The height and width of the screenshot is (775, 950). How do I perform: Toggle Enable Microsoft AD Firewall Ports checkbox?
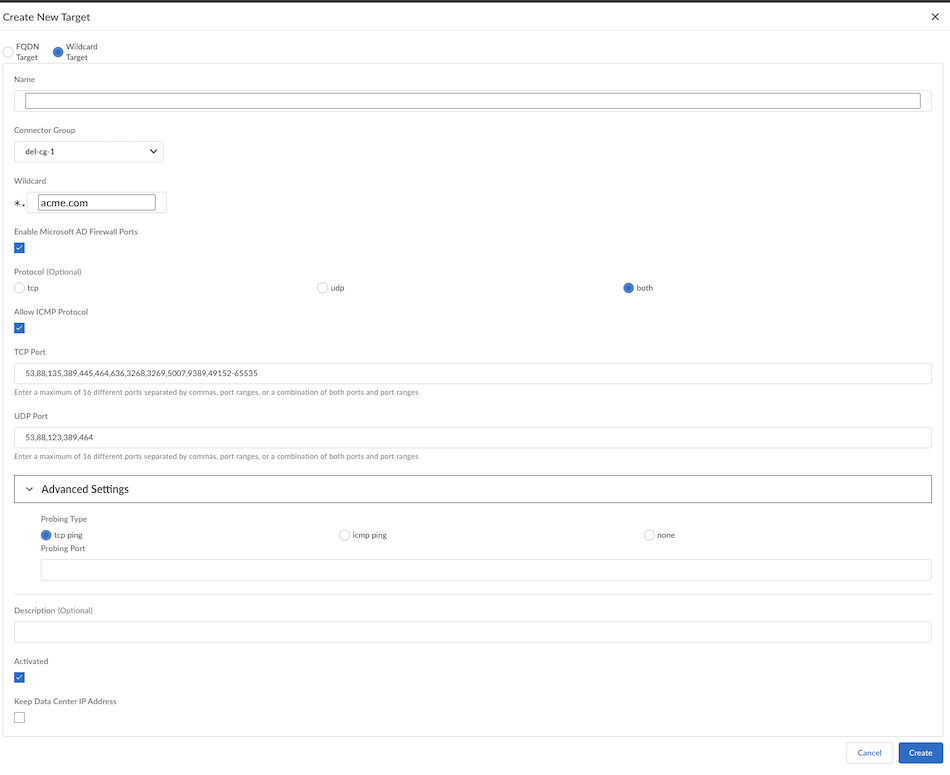pos(19,248)
